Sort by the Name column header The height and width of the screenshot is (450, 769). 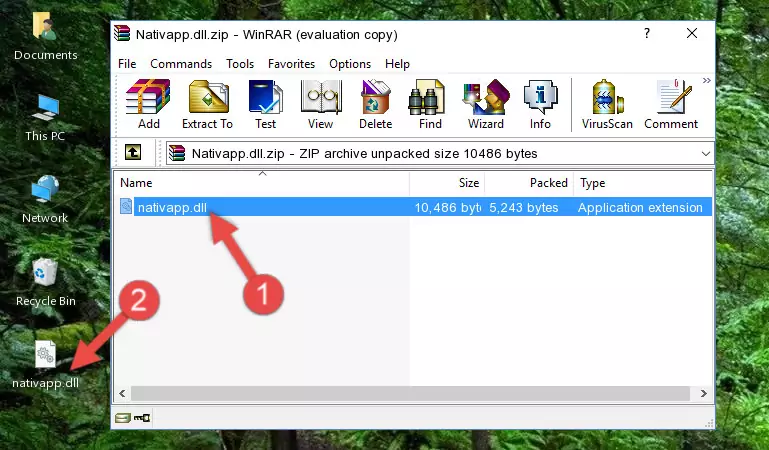coord(262,183)
